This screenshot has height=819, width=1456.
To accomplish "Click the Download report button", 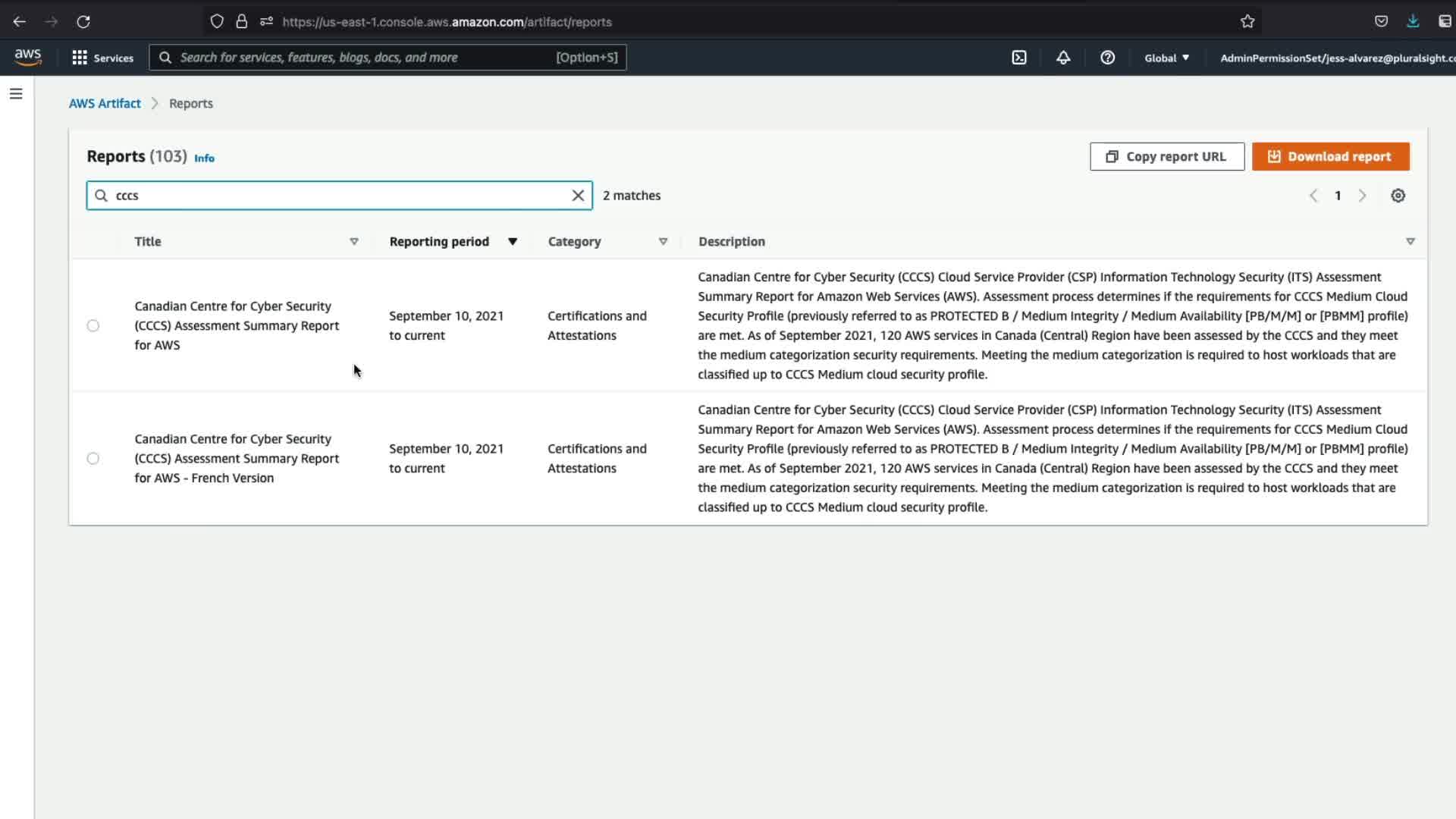I will pos(1330,156).
